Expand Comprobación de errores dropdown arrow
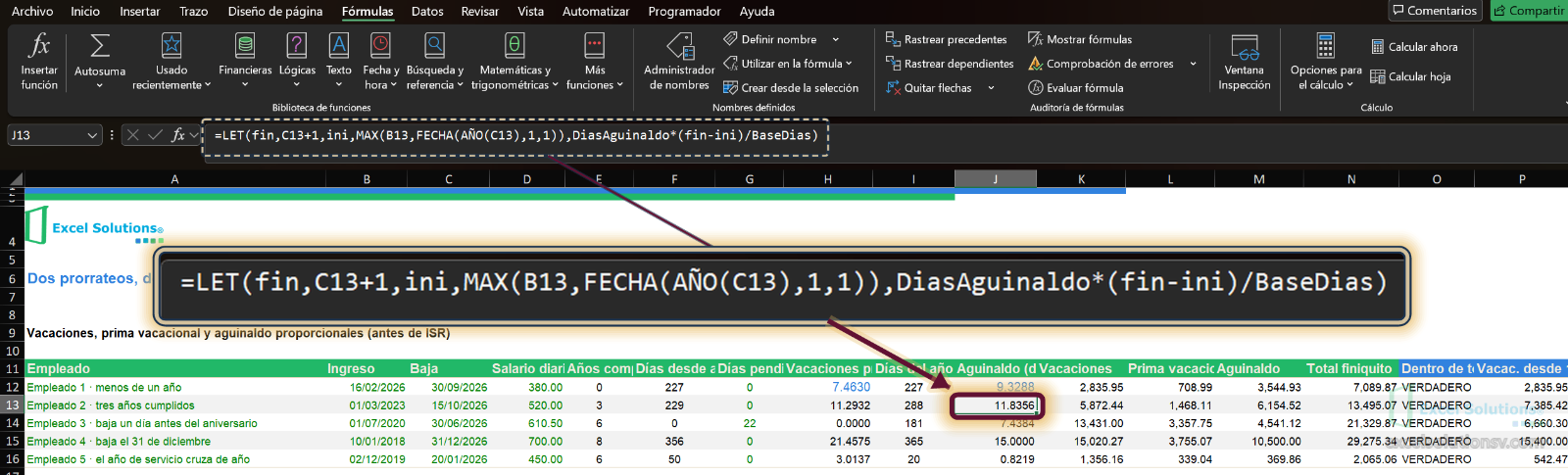 click(1193, 64)
